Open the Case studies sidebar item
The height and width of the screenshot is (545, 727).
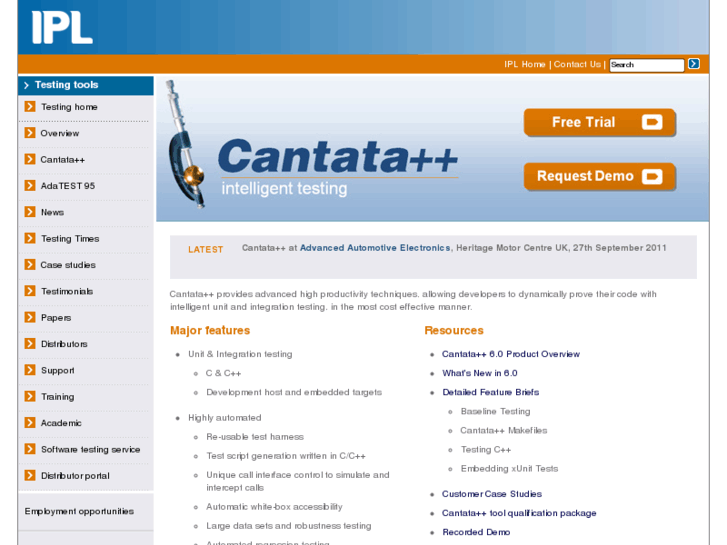coord(68,265)
